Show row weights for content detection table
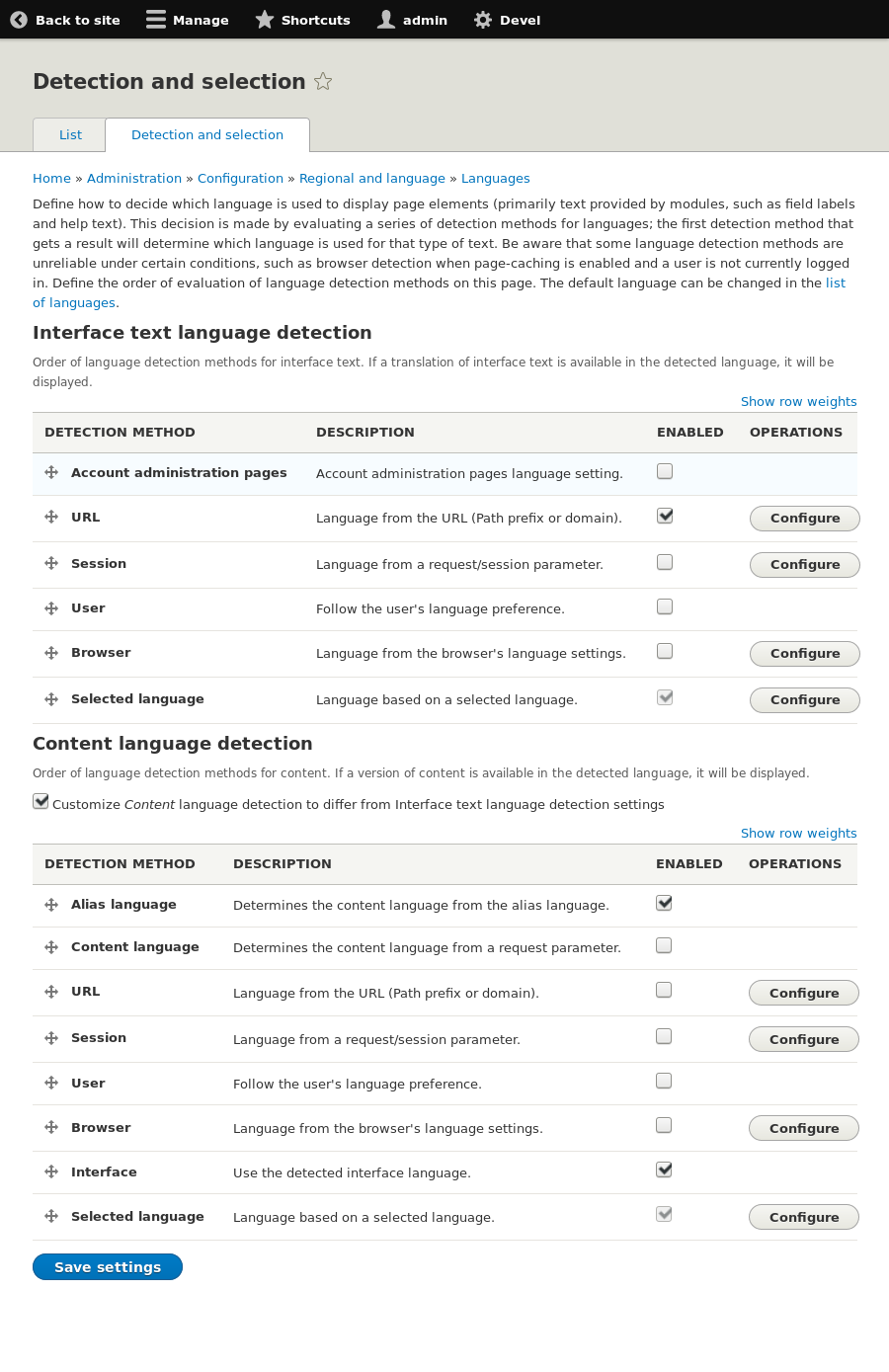Image resolution: width=889 pixels, height=1372 pixels. 798,833
